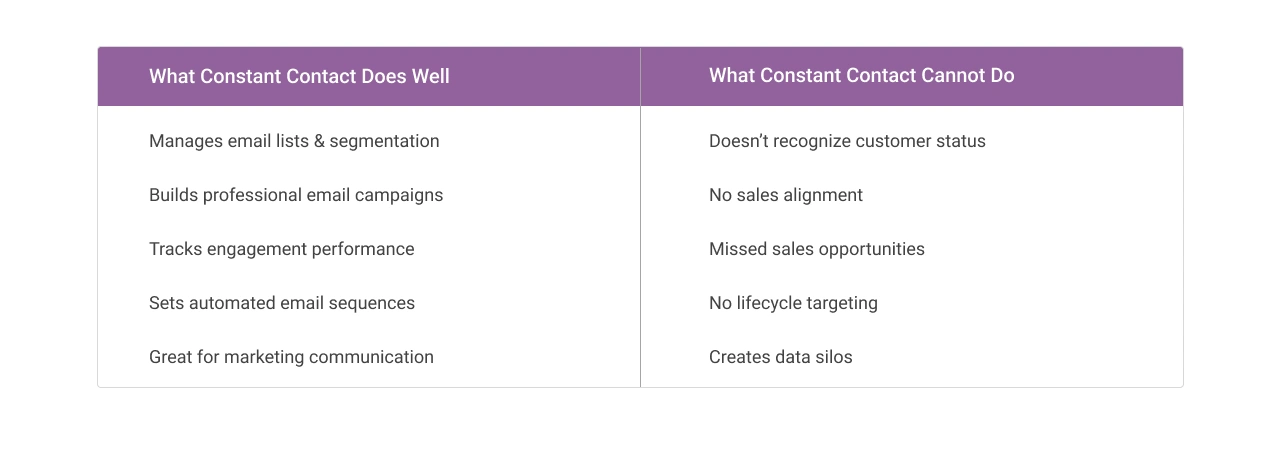The height and width of the screenshot is (457, 1280).
Task: Click 'Tracks engagement performance' entry
Action: (281, 249)
